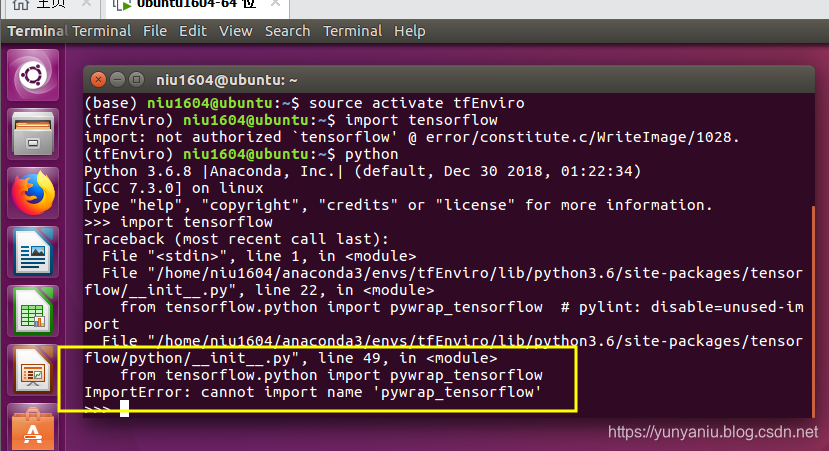The height and width of the screenshot is (451, 829).
Task: Switch to the home page tab
Action: (x=50, y=5)
